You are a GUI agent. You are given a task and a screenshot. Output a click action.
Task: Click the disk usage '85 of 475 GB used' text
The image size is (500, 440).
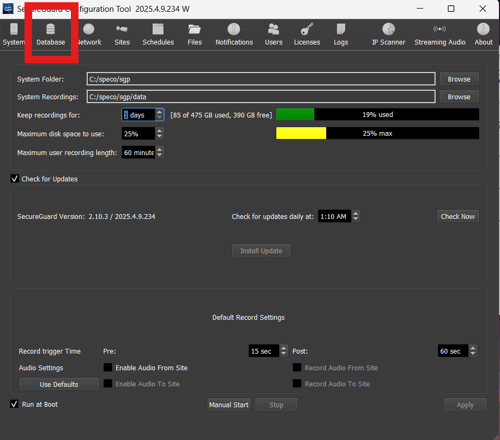tap(221, 115)
